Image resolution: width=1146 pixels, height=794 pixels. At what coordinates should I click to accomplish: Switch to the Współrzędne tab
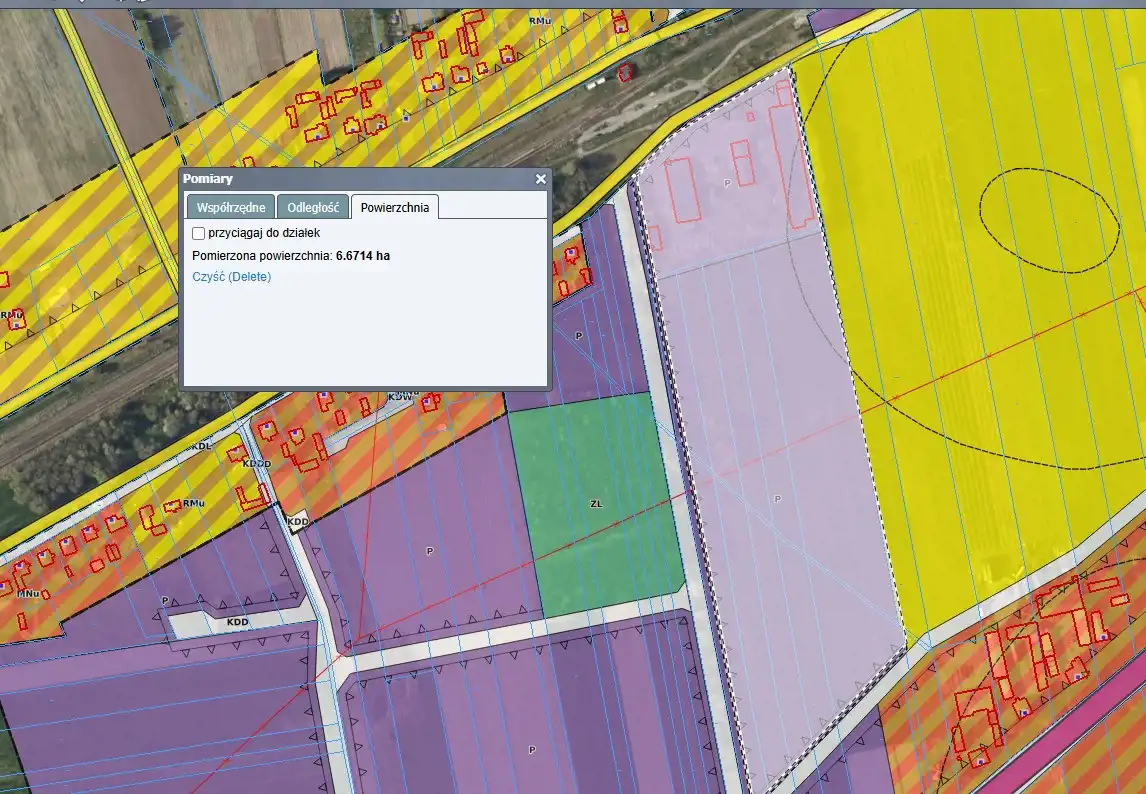(231, 207)
